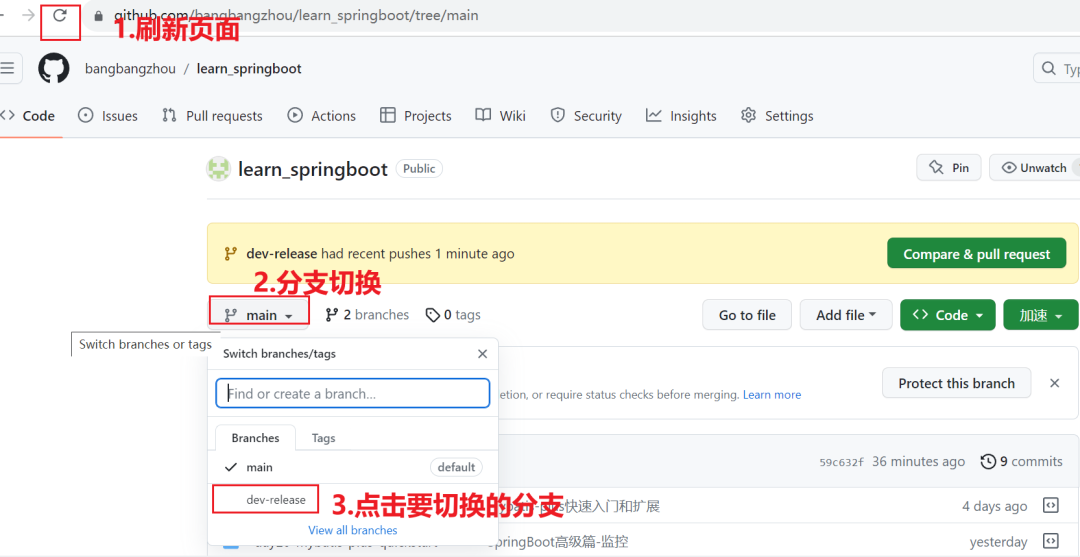This screenshot has width=1080, height=557.
Task: Switch to the Code tab
Action: coord(28,116)
